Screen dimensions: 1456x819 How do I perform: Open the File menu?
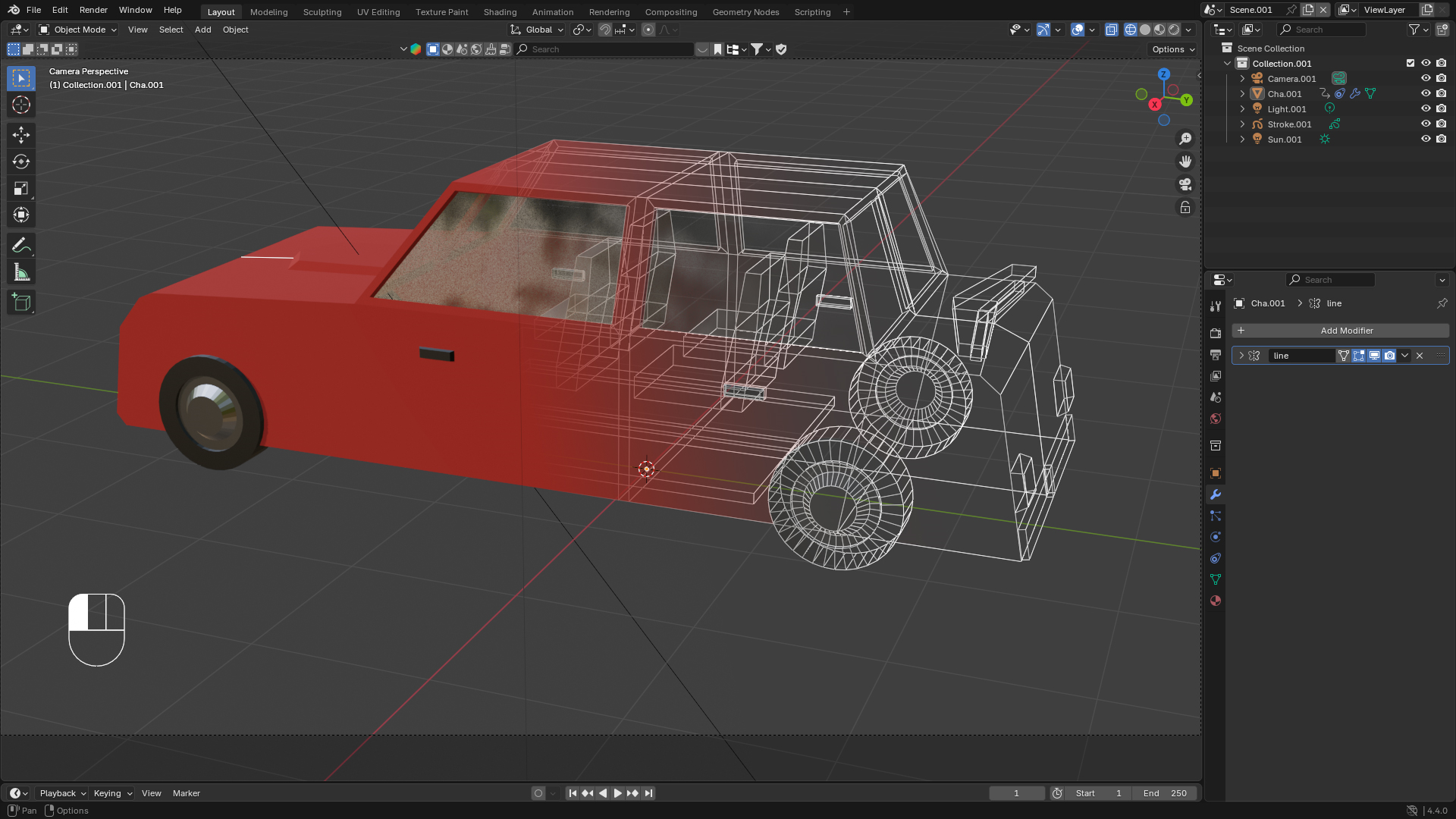33,10
